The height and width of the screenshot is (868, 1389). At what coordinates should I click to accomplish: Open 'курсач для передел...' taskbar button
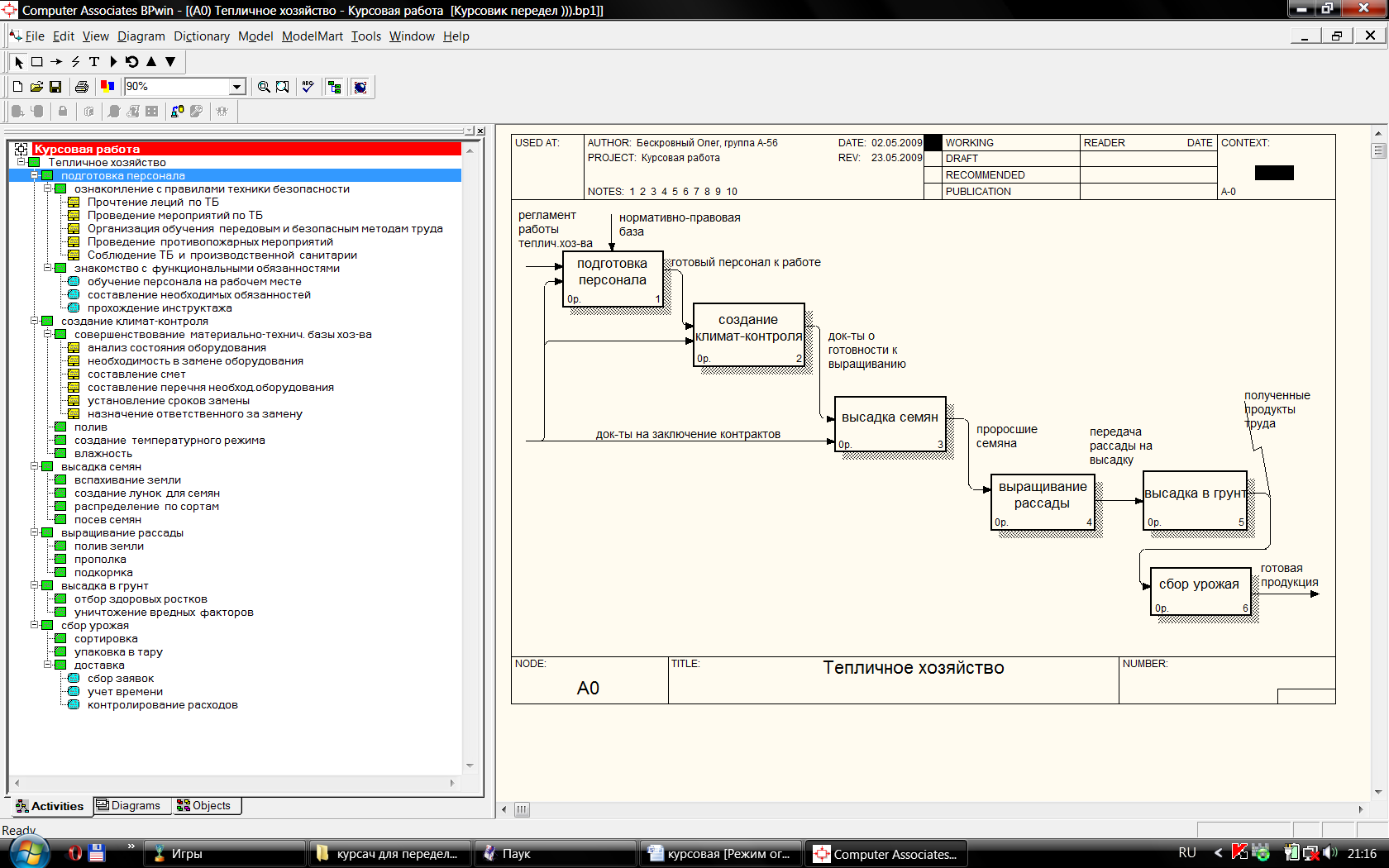tap(389, 854)
